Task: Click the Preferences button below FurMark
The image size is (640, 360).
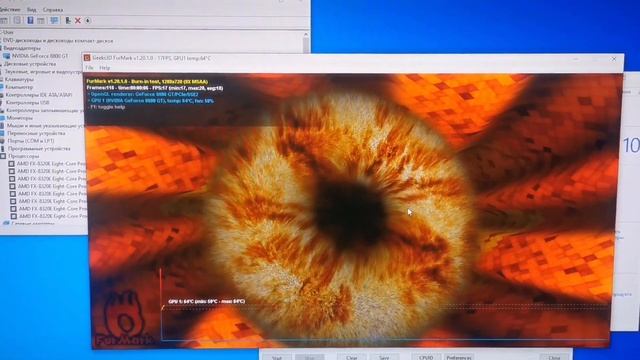Action: (x=459, y=358)
